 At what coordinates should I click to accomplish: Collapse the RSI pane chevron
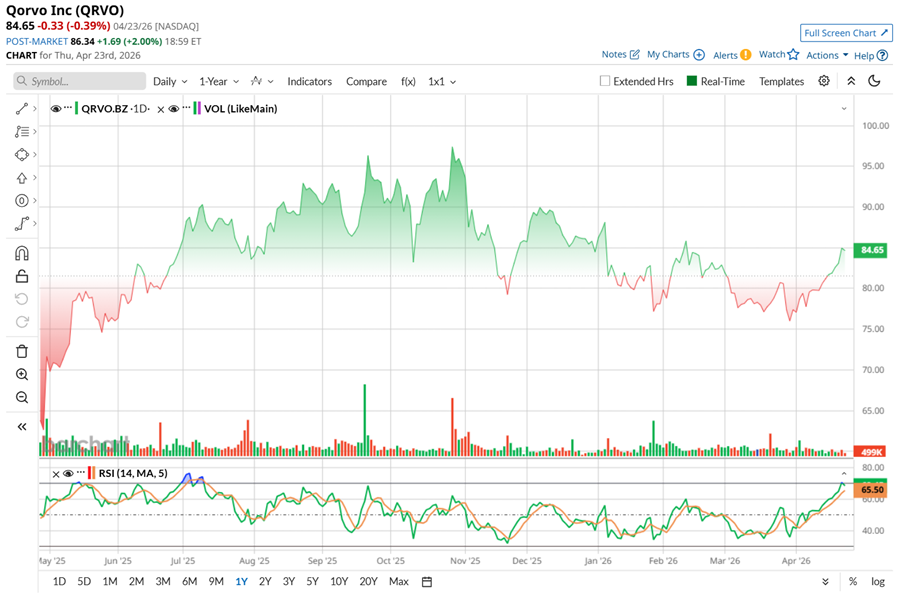tap(844, 473)
